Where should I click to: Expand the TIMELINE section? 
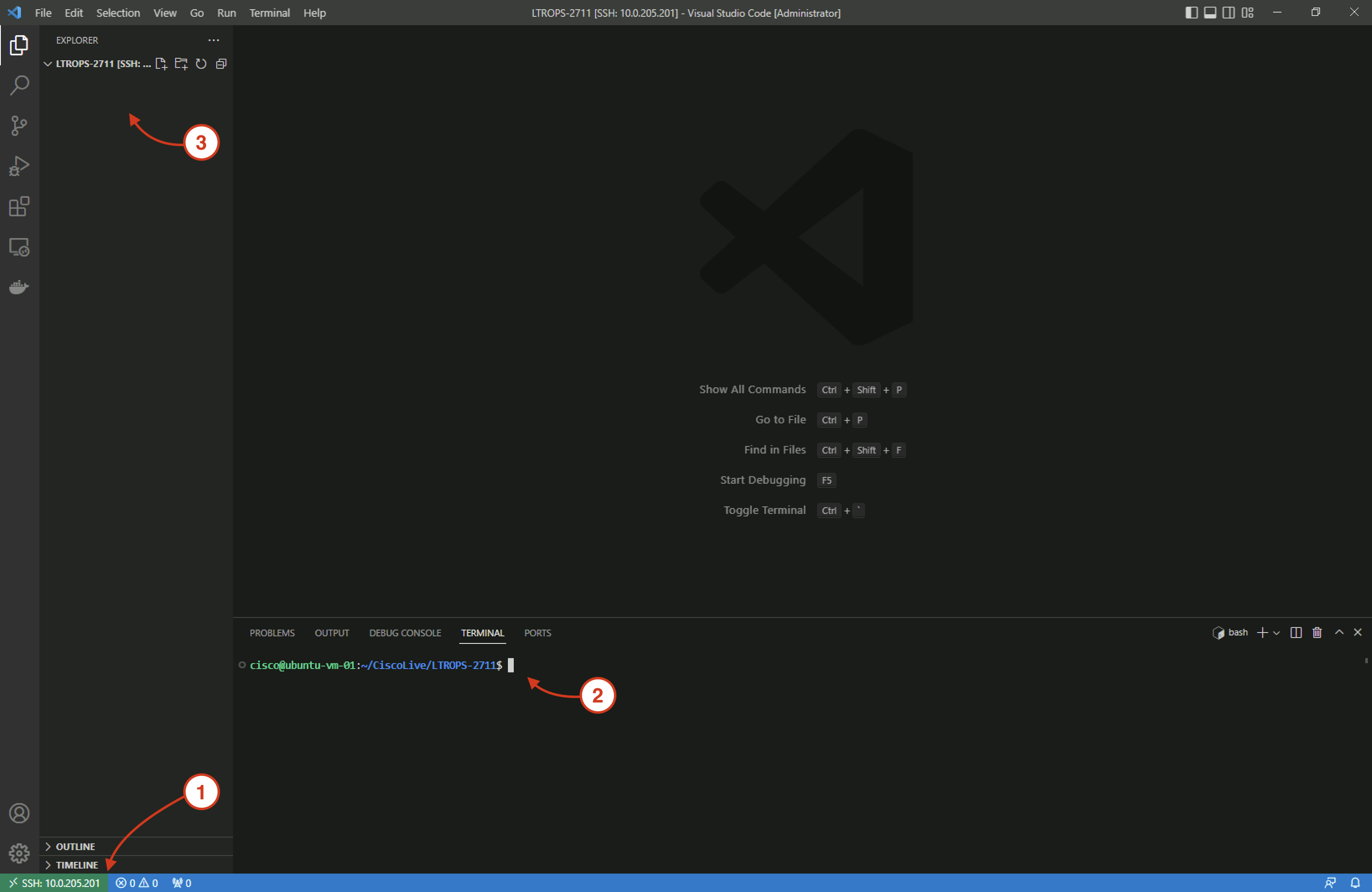[x=136, y=865]
